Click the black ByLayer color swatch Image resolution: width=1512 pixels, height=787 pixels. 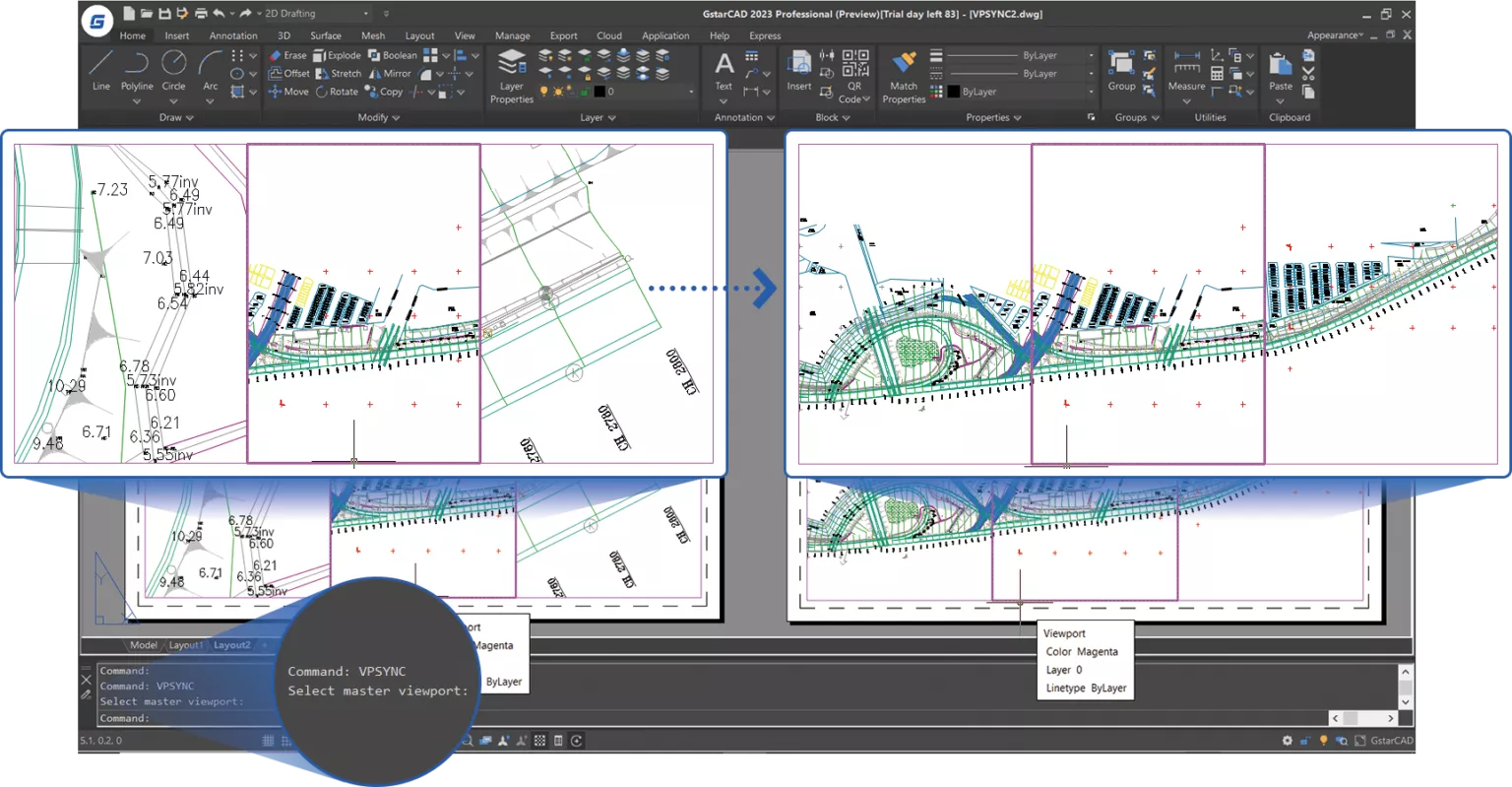coord(954,92)
